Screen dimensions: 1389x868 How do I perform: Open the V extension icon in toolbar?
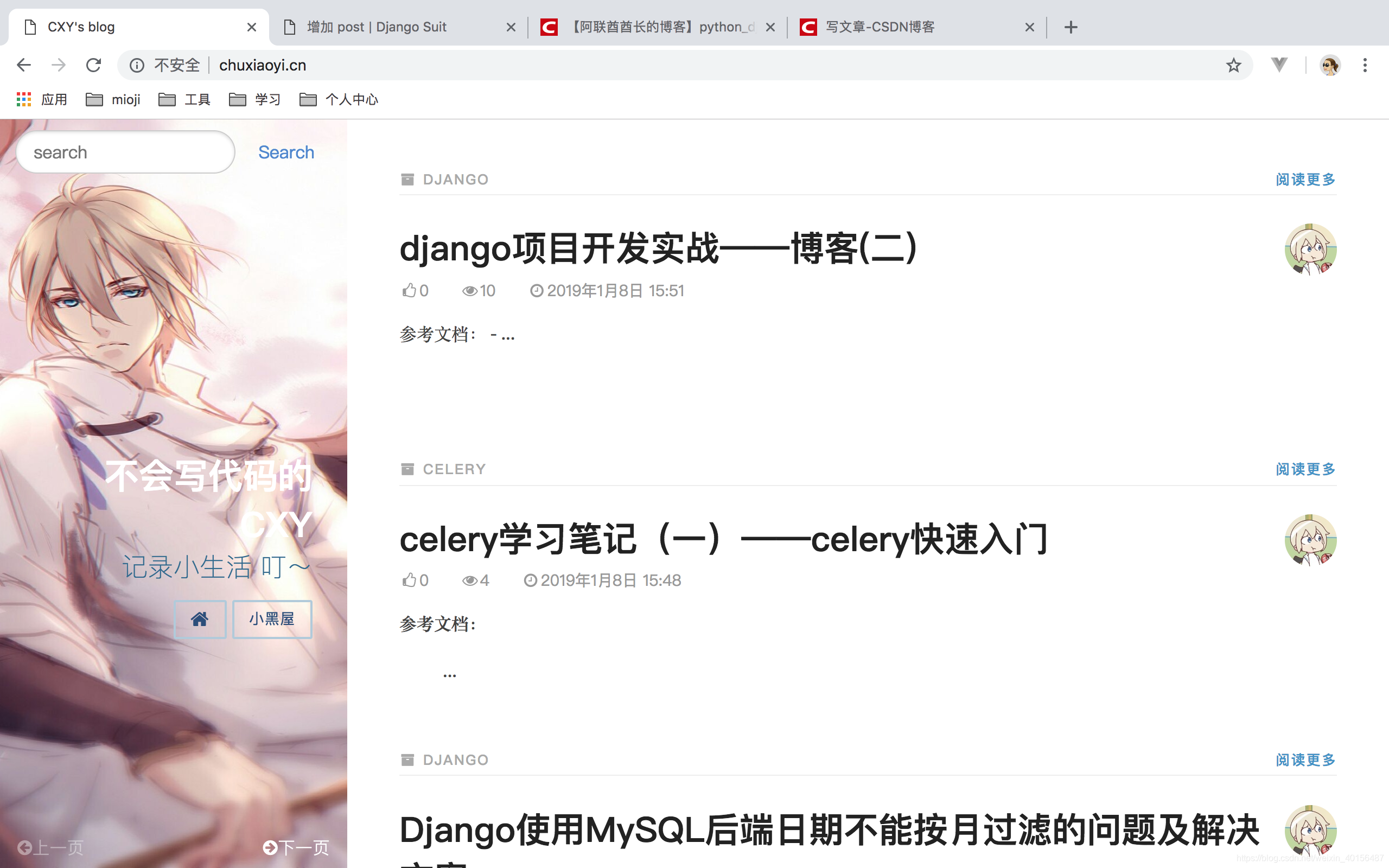tap(1279, 65)
